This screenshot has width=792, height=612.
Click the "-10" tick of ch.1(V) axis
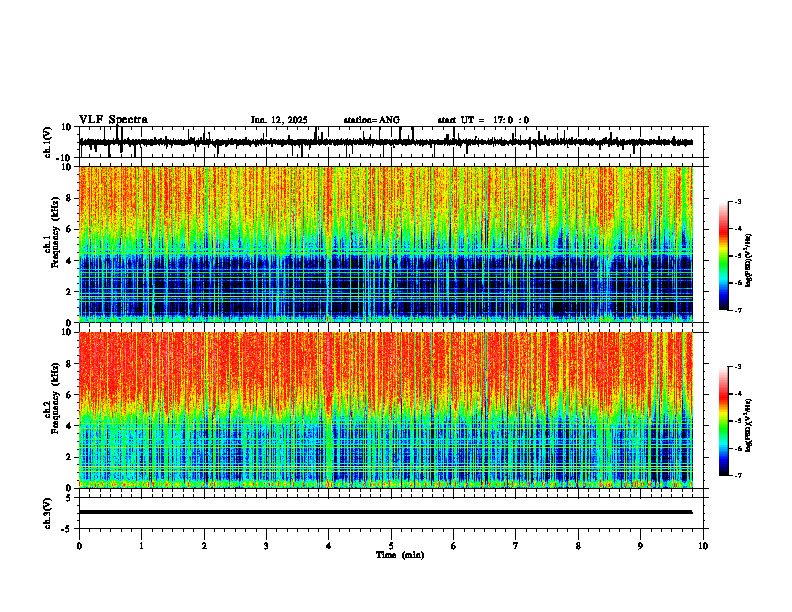point(65,158)
